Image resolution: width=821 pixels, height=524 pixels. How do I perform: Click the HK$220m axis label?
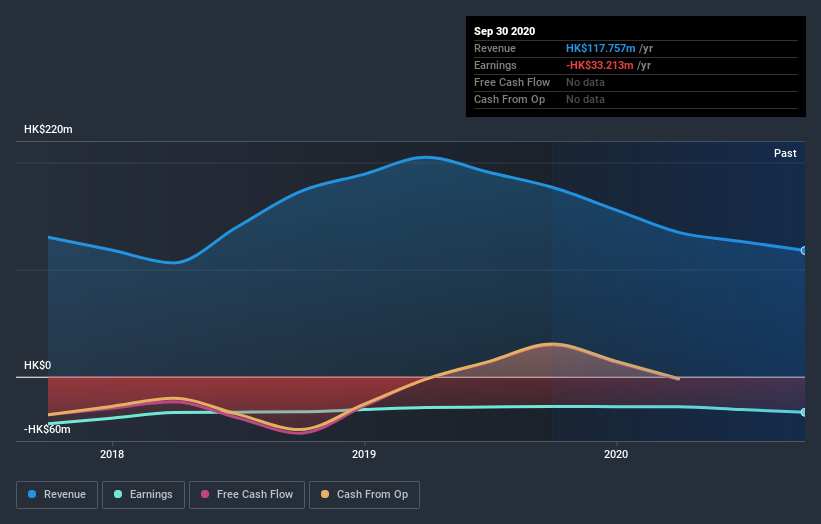point(48,129)
